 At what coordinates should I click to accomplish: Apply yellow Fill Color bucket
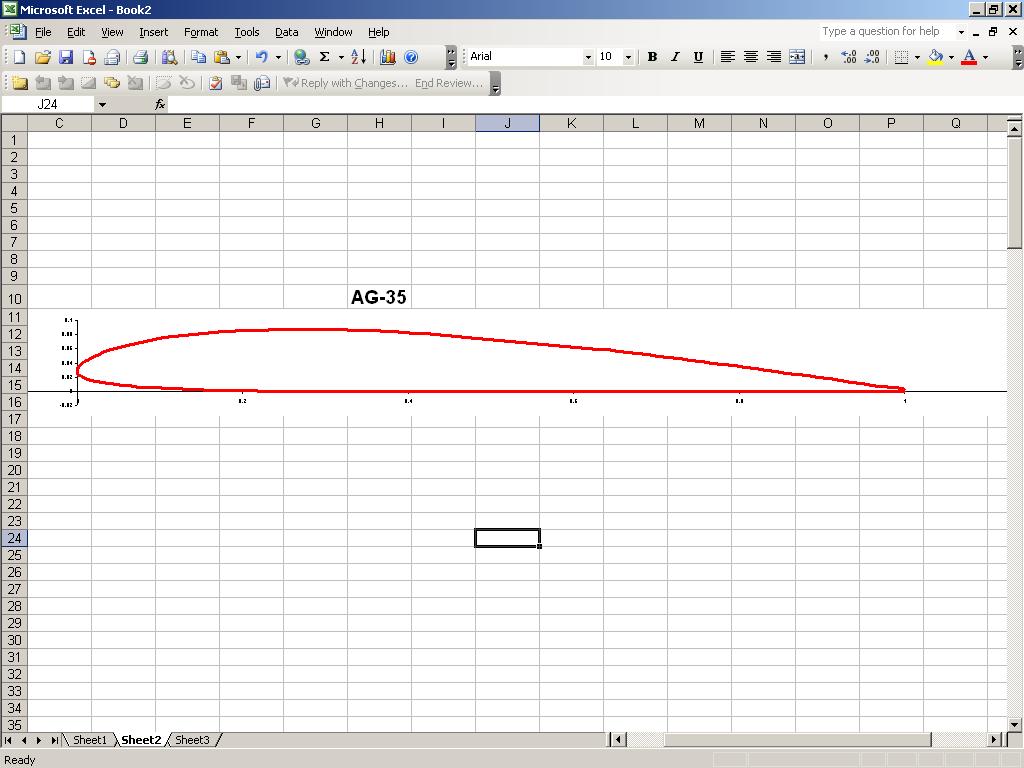coord(936,57)
